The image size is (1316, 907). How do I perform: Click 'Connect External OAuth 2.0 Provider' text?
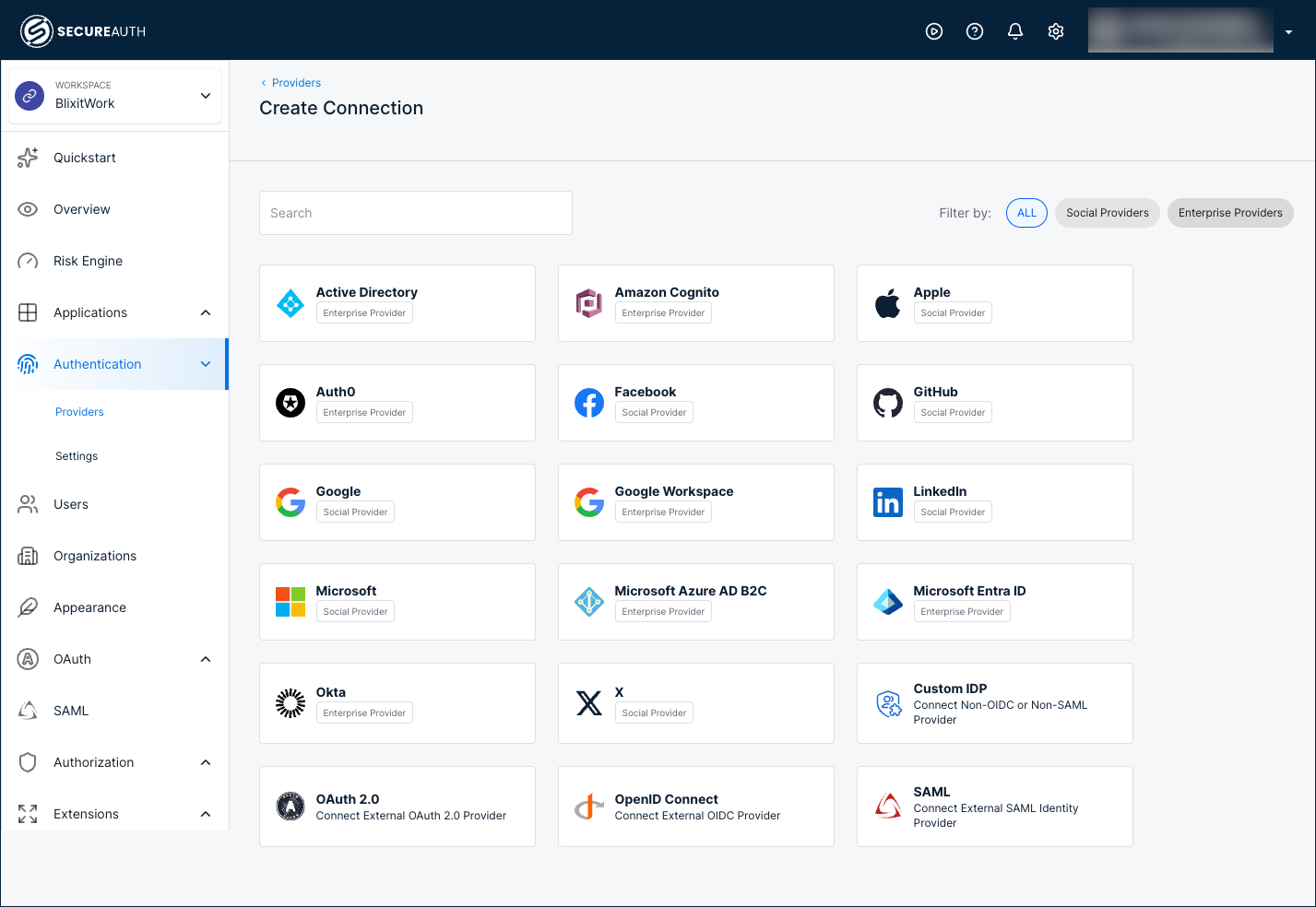click(411, 816)
